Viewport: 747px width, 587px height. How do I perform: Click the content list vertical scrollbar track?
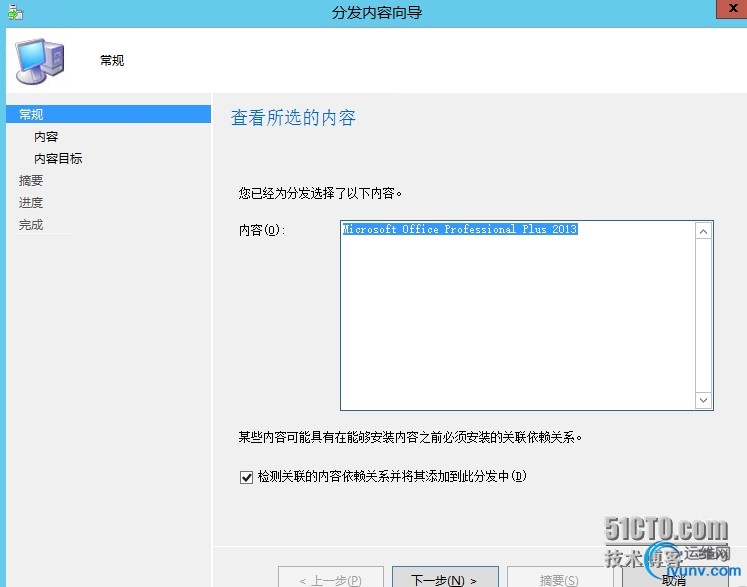pyautogui.click(x=704, y=316)
